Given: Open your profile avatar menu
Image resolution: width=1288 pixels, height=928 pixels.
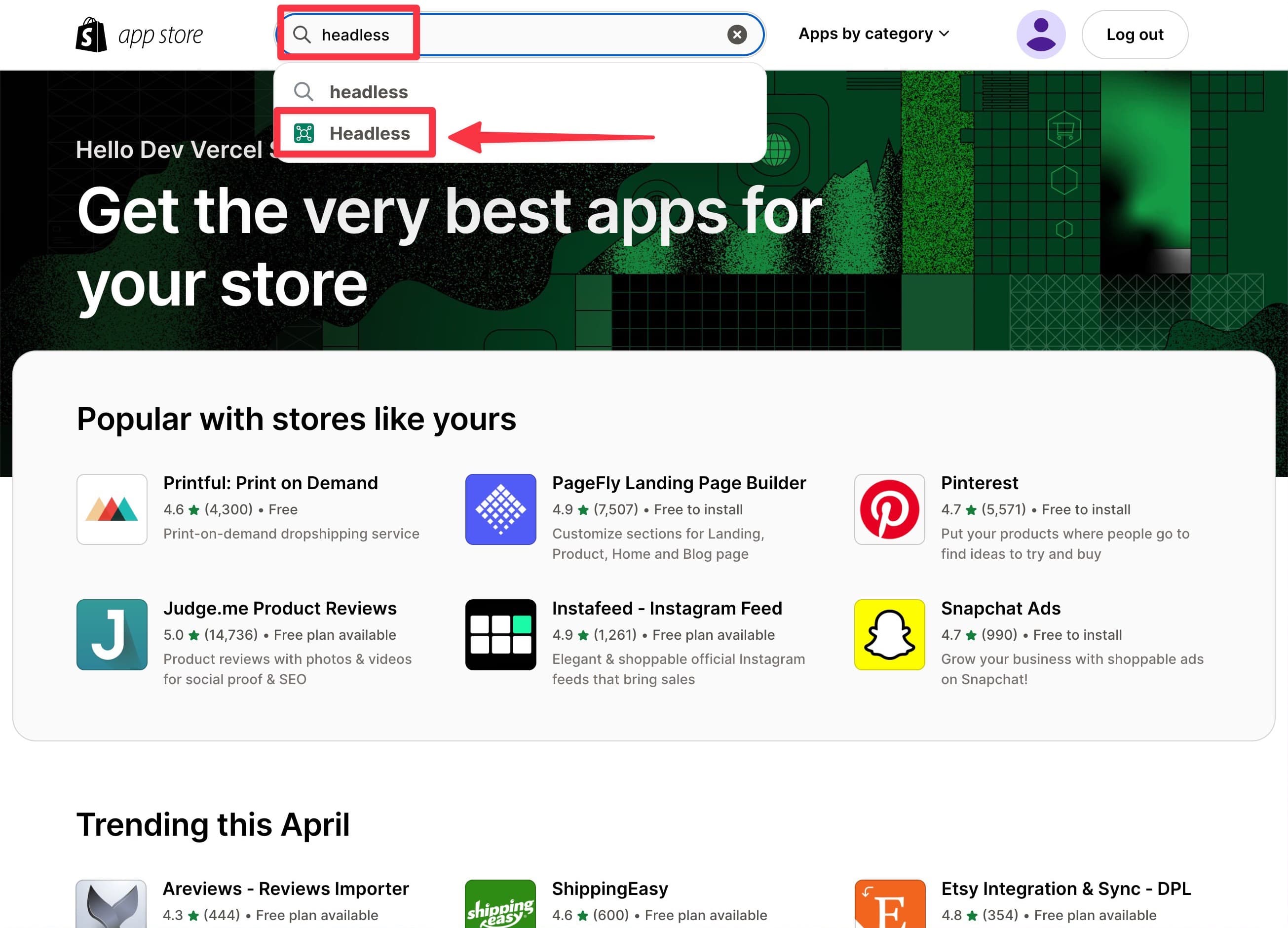Looking at the screenshot, I should coord(1041,34).
